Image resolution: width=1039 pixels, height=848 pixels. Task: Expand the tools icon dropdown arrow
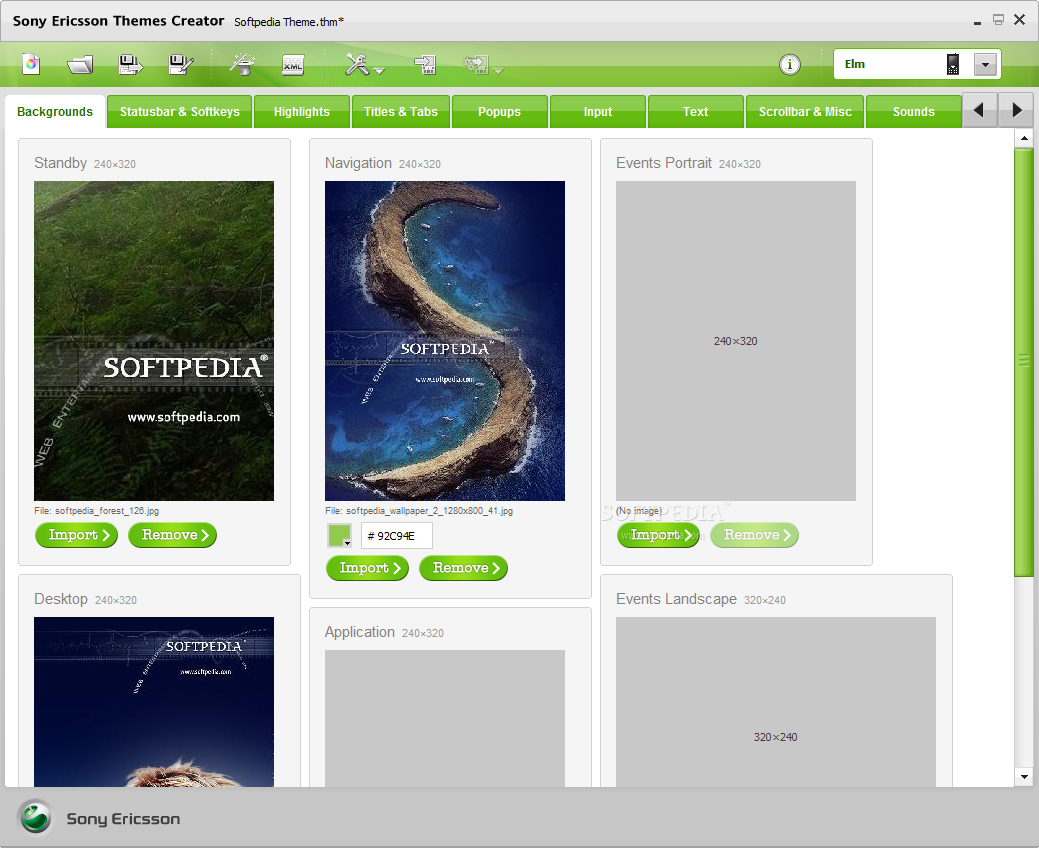pyautogui.click(x=379, y=70)
